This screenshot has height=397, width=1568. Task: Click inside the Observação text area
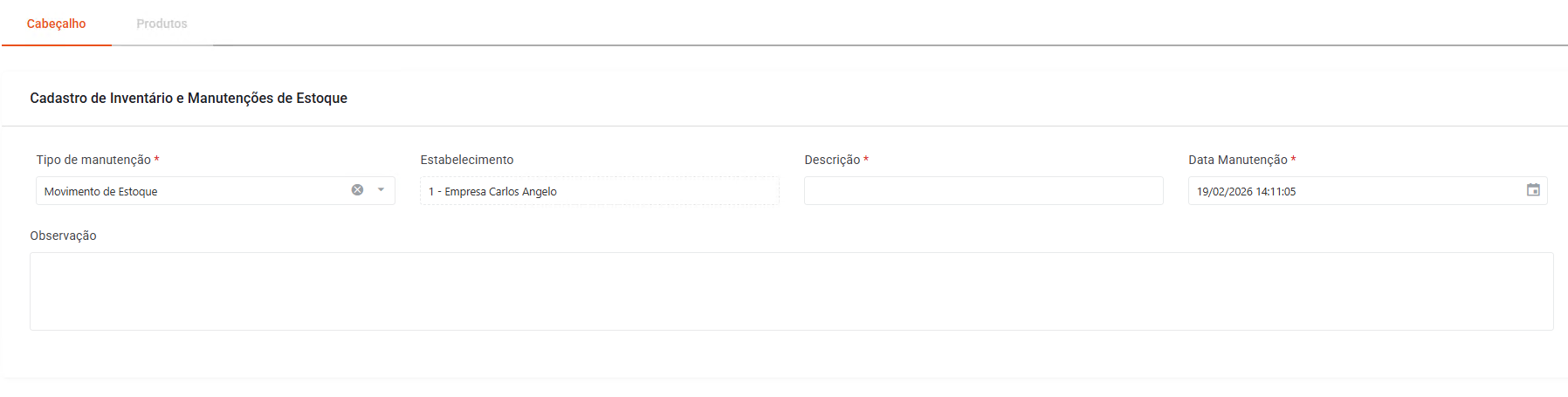[791, 291]
